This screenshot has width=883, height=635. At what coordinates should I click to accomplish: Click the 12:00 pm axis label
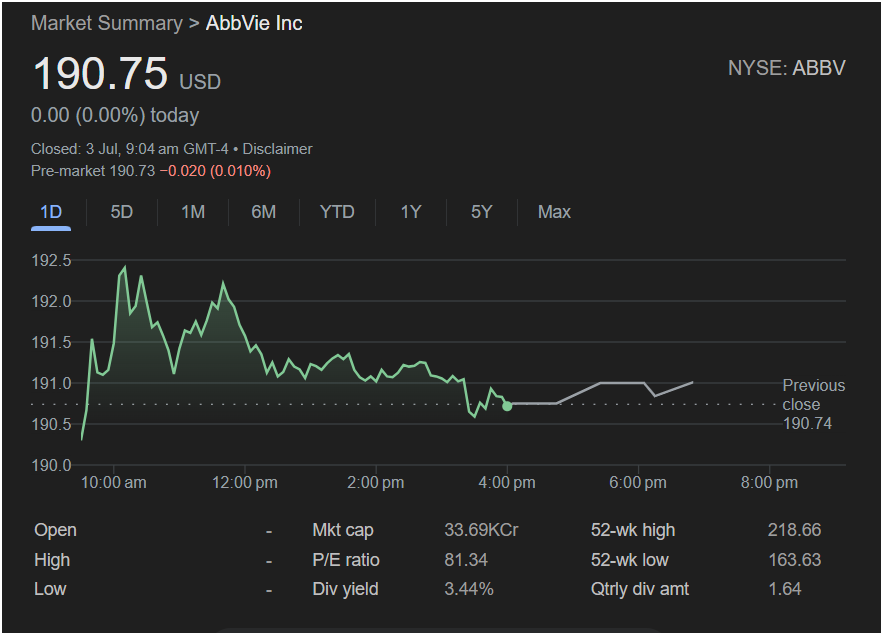tap(245, 483)
